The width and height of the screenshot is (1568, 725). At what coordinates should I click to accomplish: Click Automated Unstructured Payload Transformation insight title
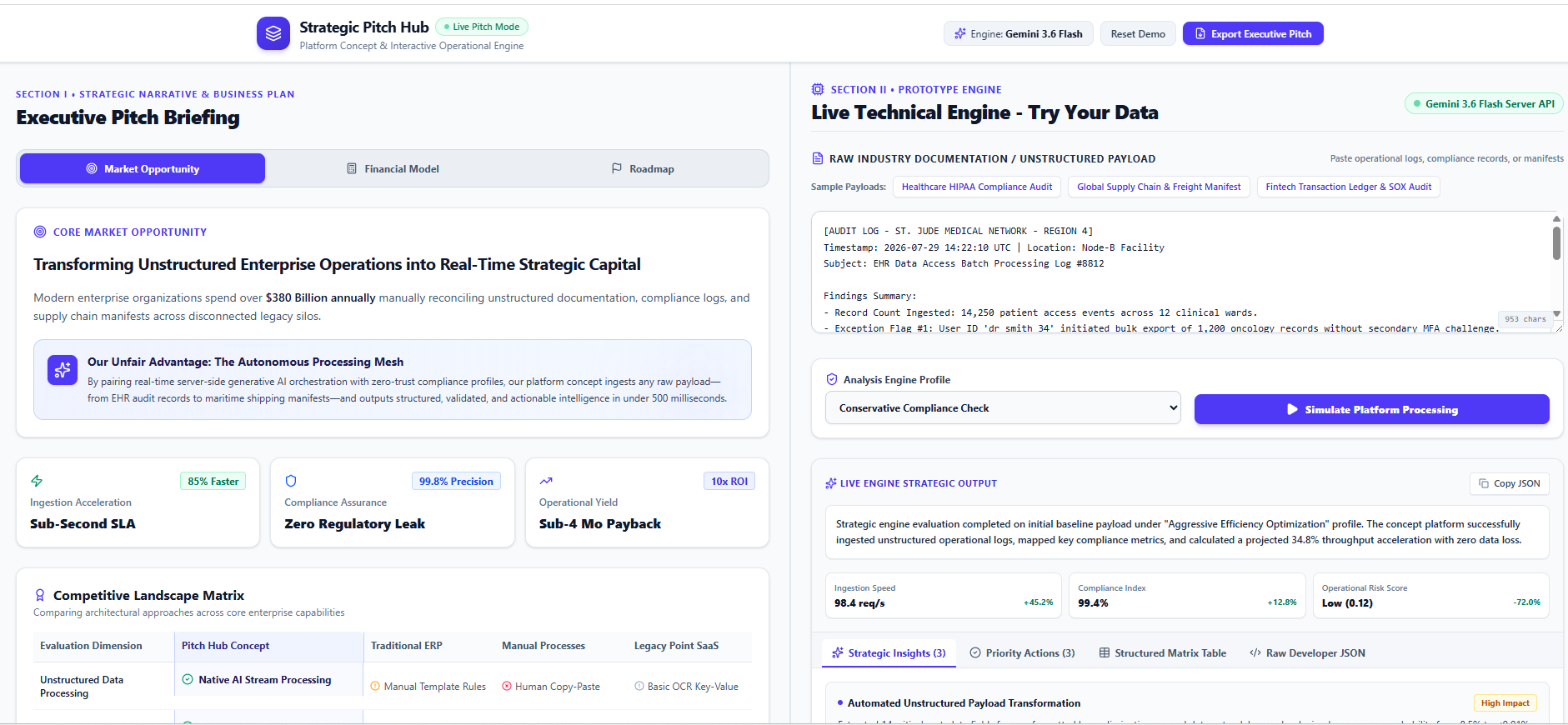964,703
